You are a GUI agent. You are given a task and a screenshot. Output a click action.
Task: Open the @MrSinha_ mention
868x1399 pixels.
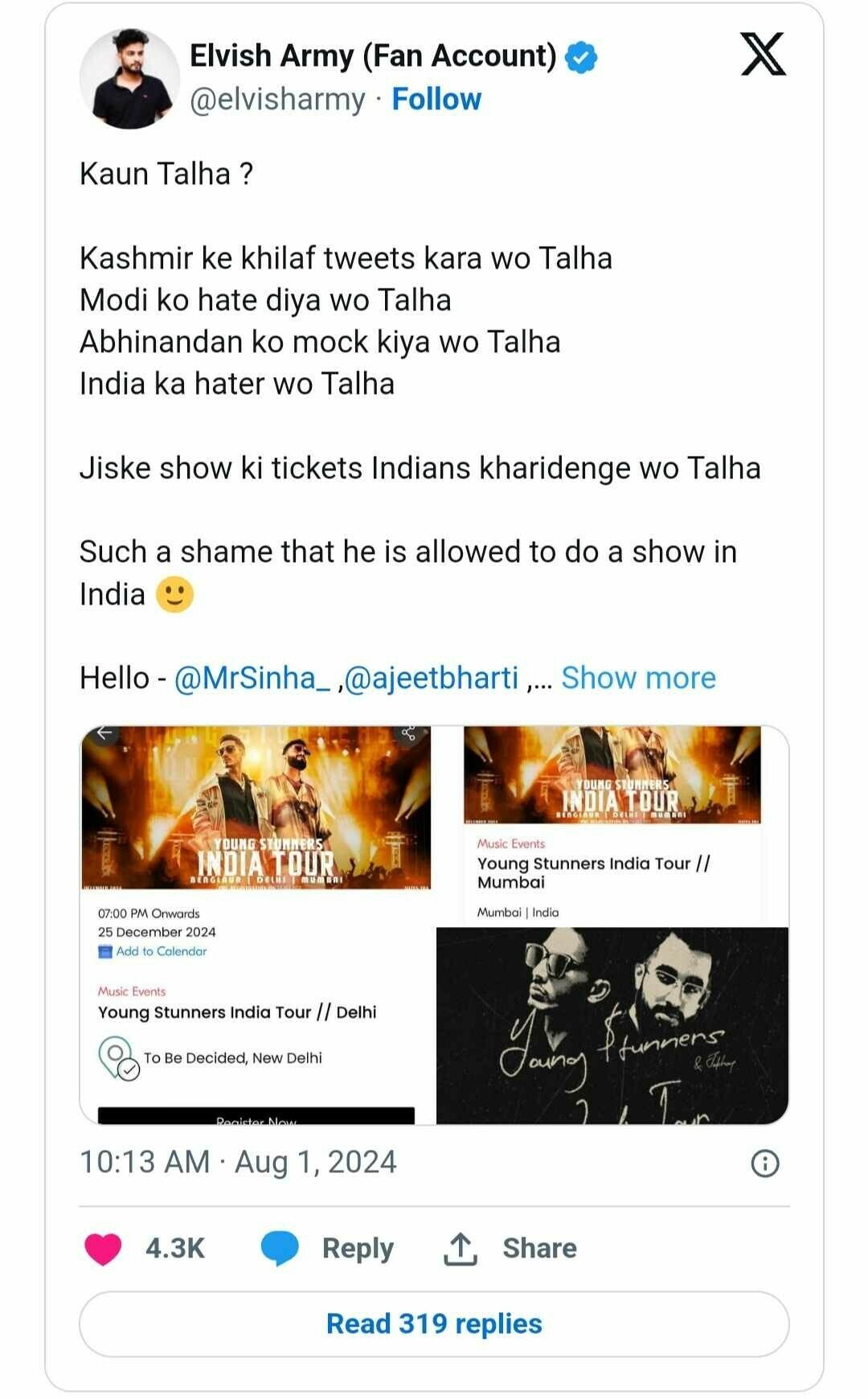click(x=252, y=678)
